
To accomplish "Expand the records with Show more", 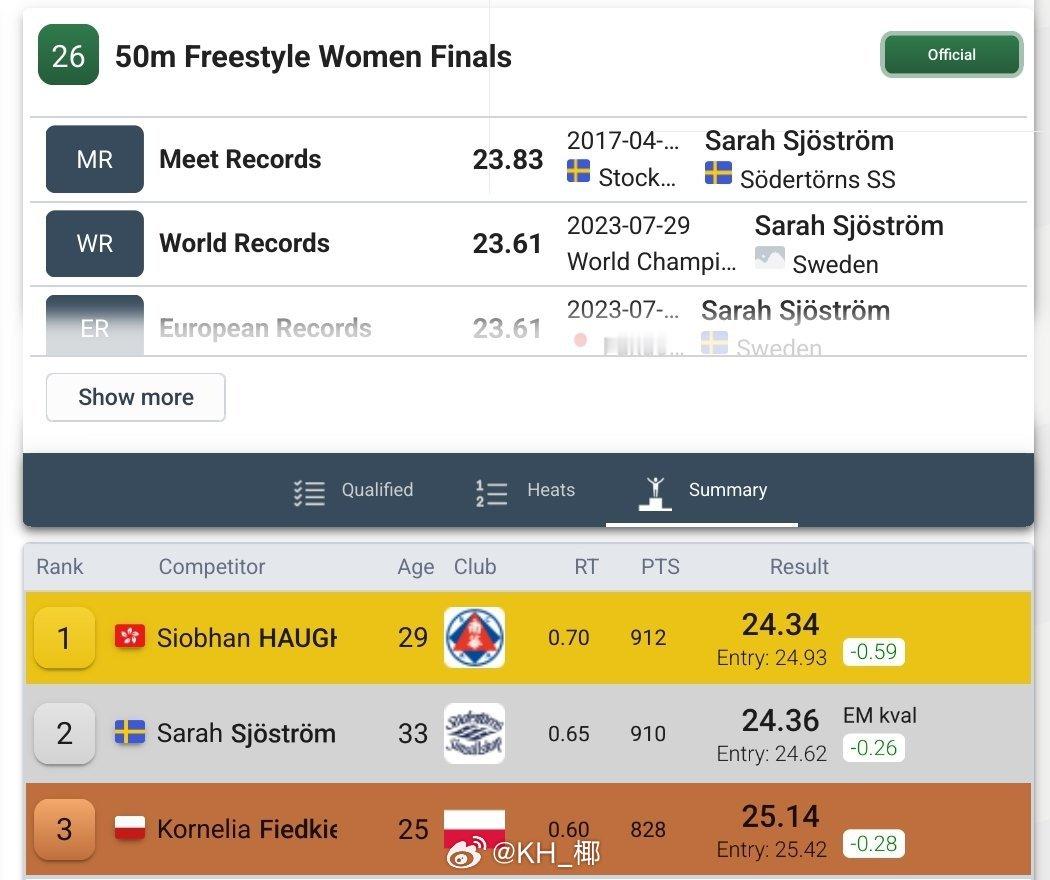I will pyautogui.click(x=135, y=397).
